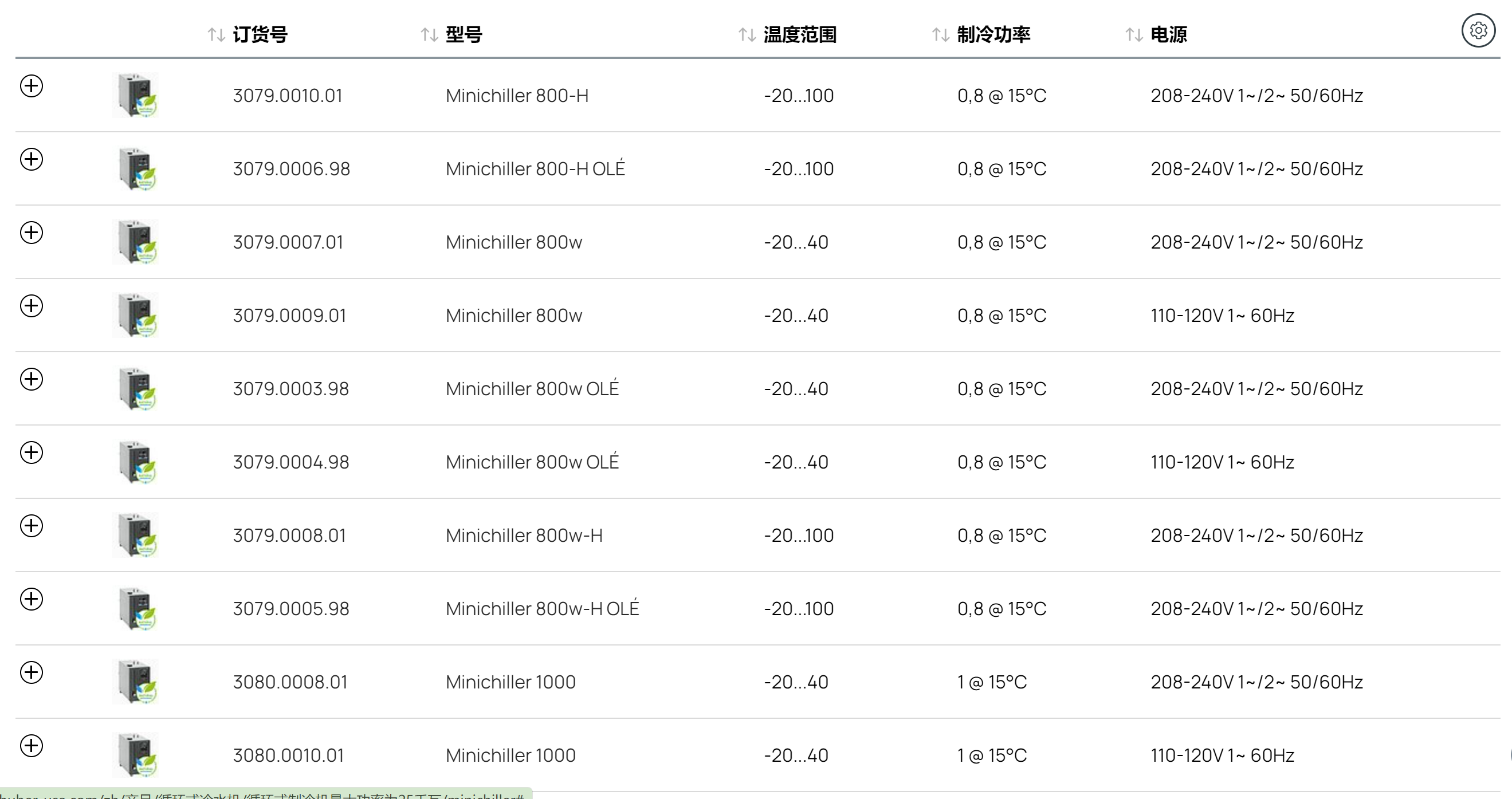Select order number 3079.0009.01
1512x799 pixels.
pos(289,316)
